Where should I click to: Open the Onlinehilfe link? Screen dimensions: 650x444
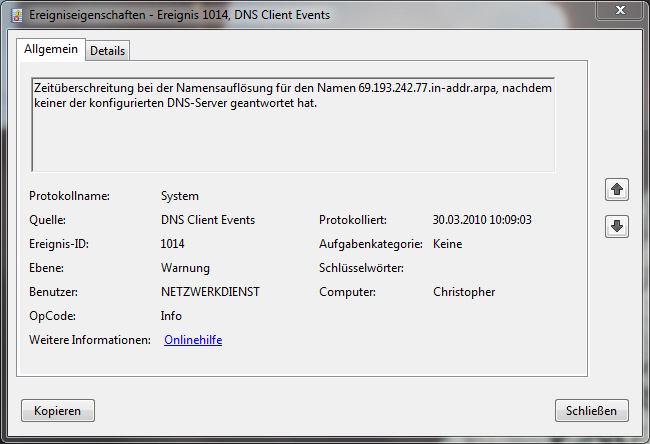(193, 340)
